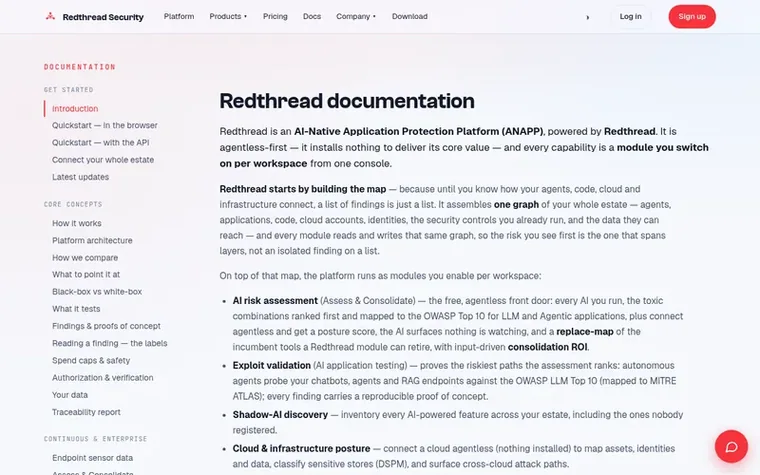Viewport: 760px width, 475px height.
Task: Click the bold 'consolidation ROI' text
Action: (548, 347)
